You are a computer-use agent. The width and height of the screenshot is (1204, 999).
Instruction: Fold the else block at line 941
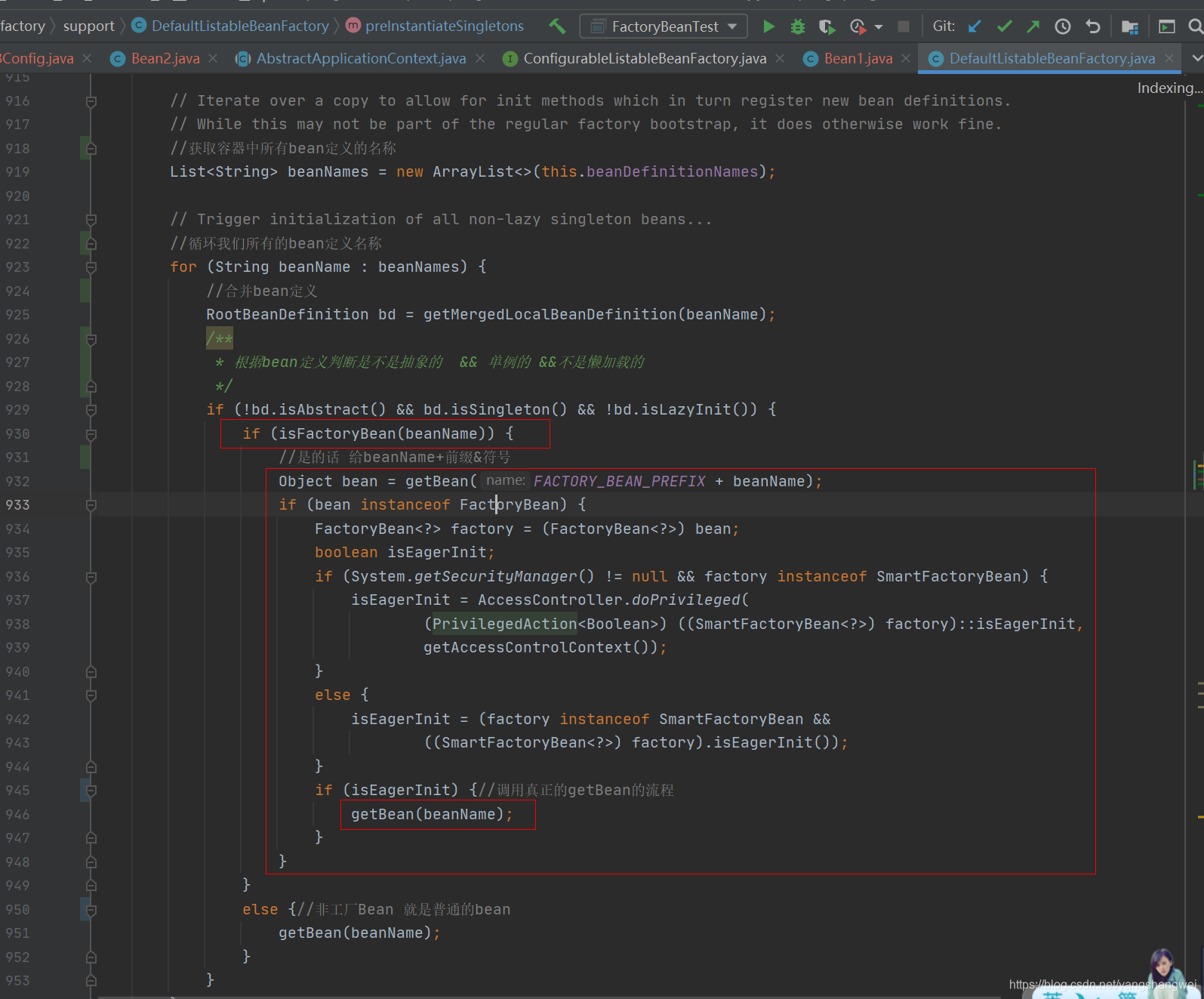click(91, 695)
